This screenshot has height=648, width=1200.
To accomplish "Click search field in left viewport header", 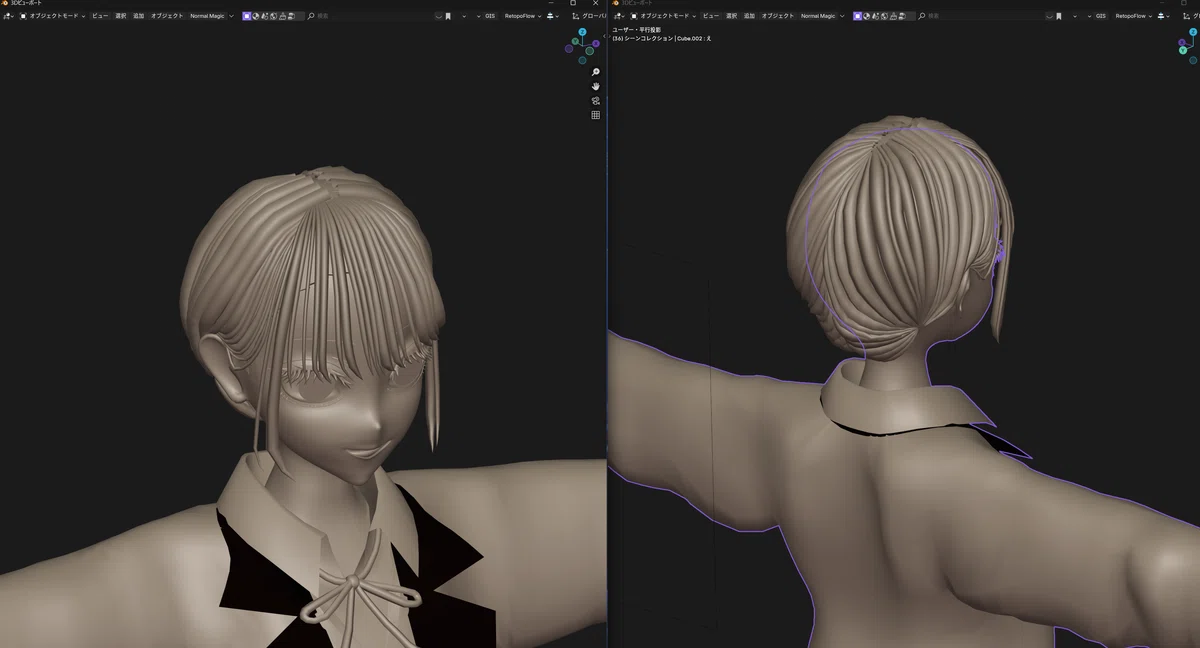I will (x=370, y=16).
